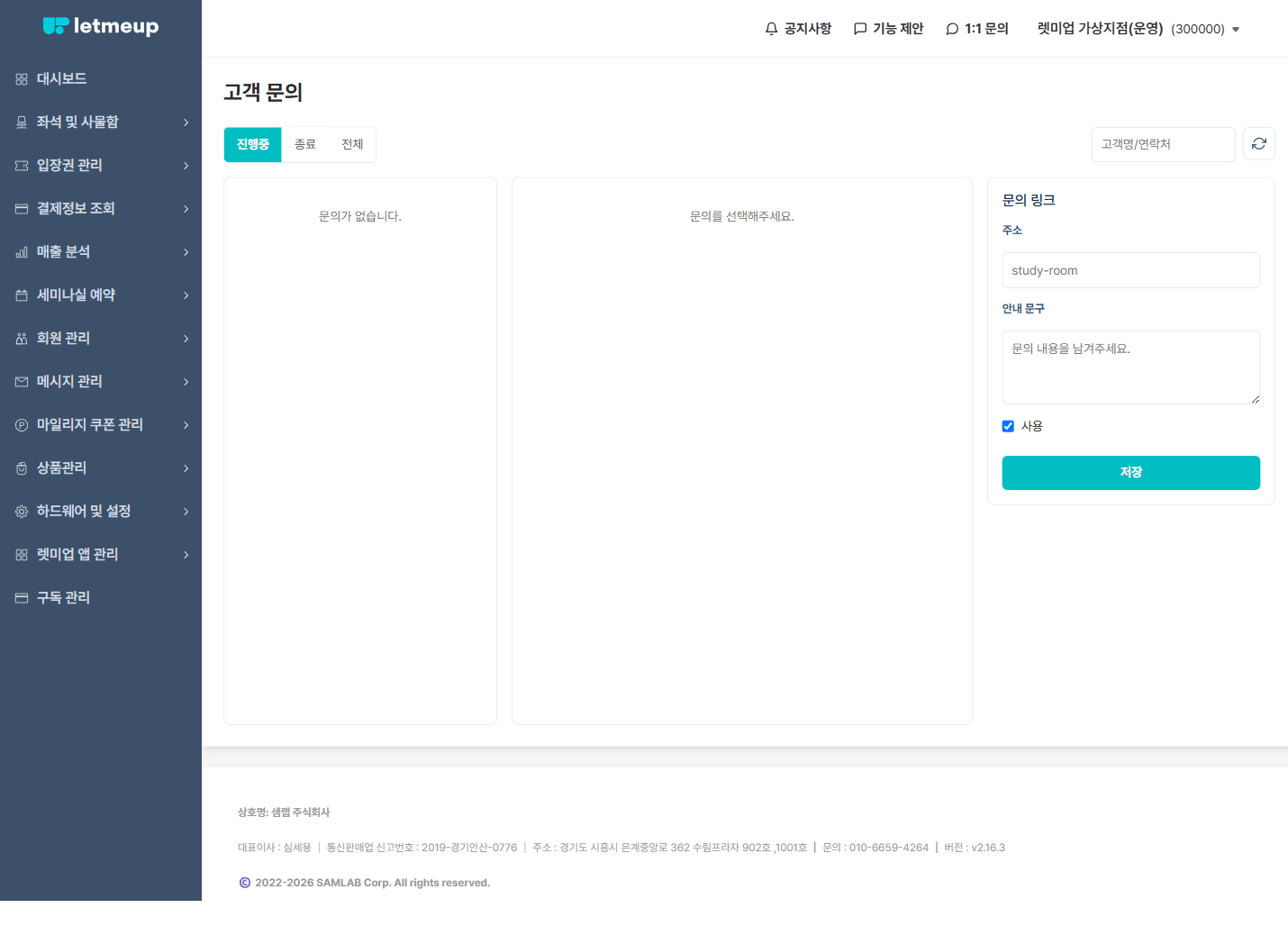Viewport: 1288px width, 926px height.
Task: Click the 하드웨어 및 설정 gear icon
Action: click(x=22, y=512)
